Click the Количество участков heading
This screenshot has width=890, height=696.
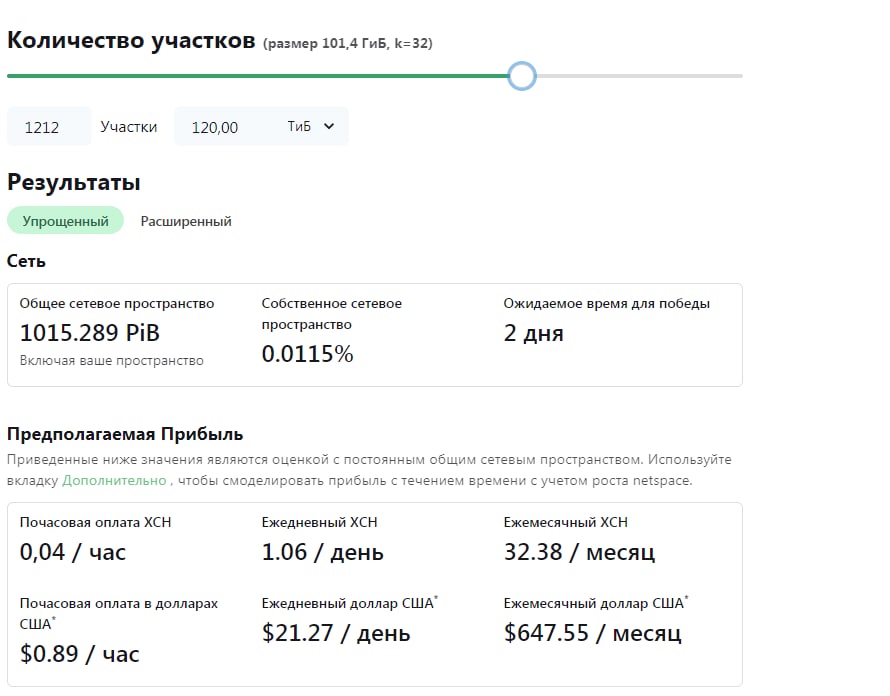click(131, 40)
